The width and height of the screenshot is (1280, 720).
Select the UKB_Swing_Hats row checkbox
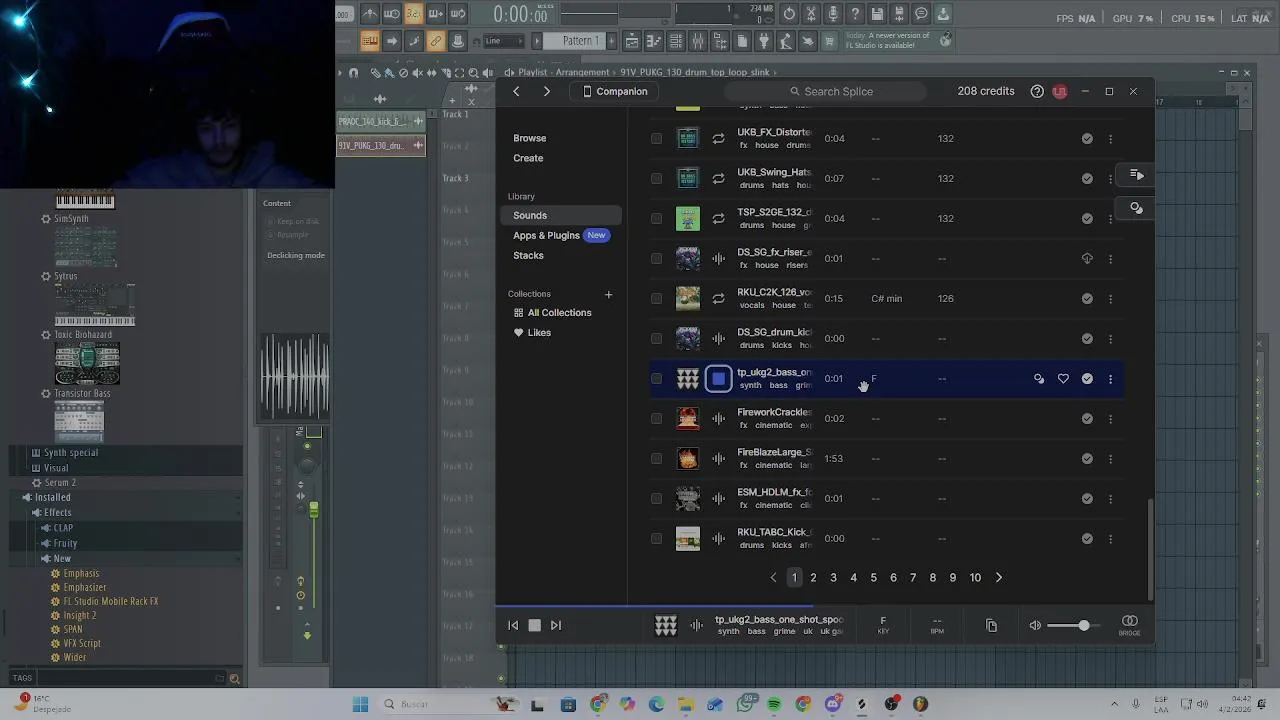tap(656, 178)
